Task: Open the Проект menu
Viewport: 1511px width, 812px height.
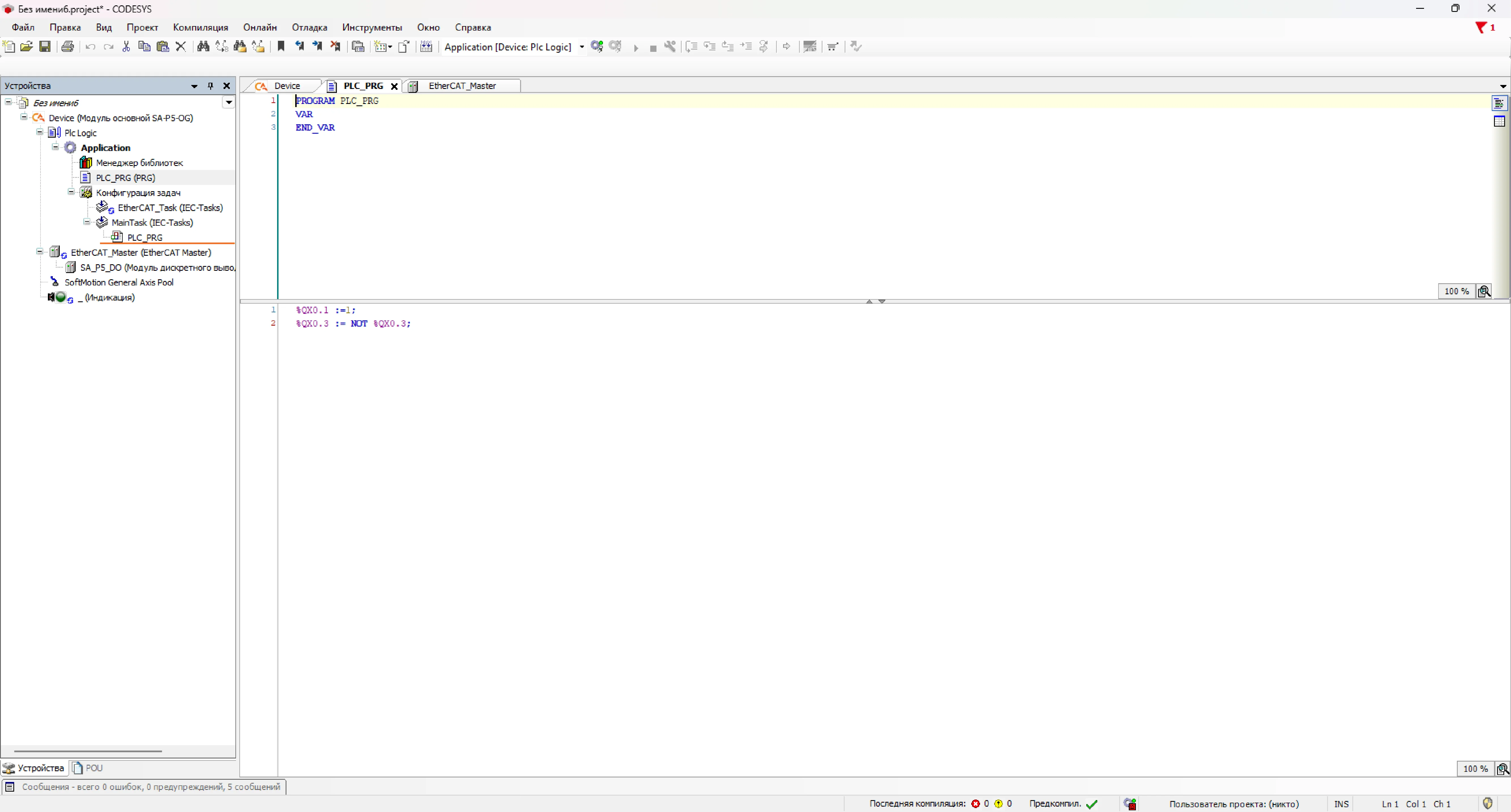Action: point(142,27)
